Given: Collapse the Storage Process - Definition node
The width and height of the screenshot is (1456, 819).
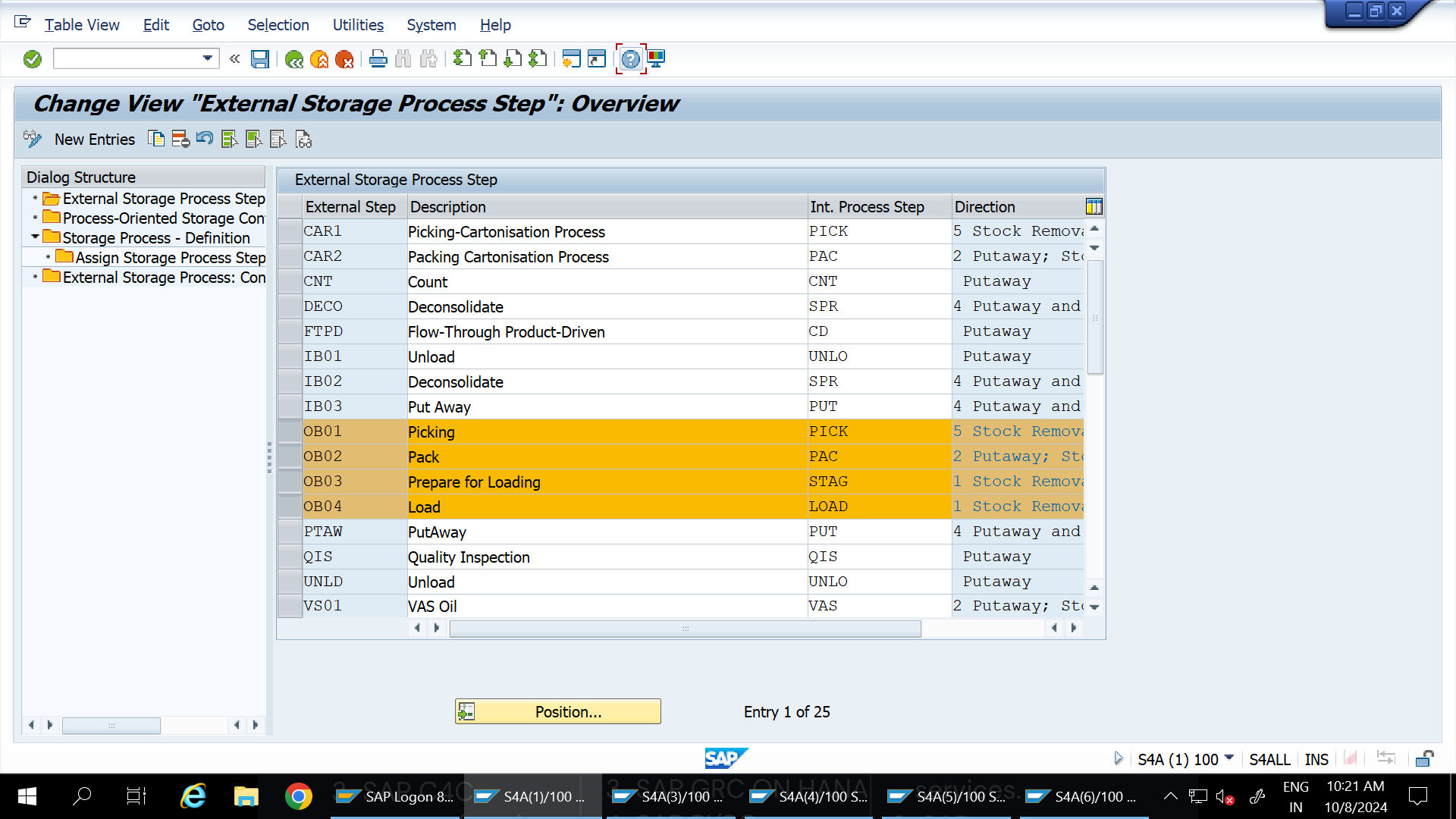Looking at the screenshot, I should pos(35,237).
